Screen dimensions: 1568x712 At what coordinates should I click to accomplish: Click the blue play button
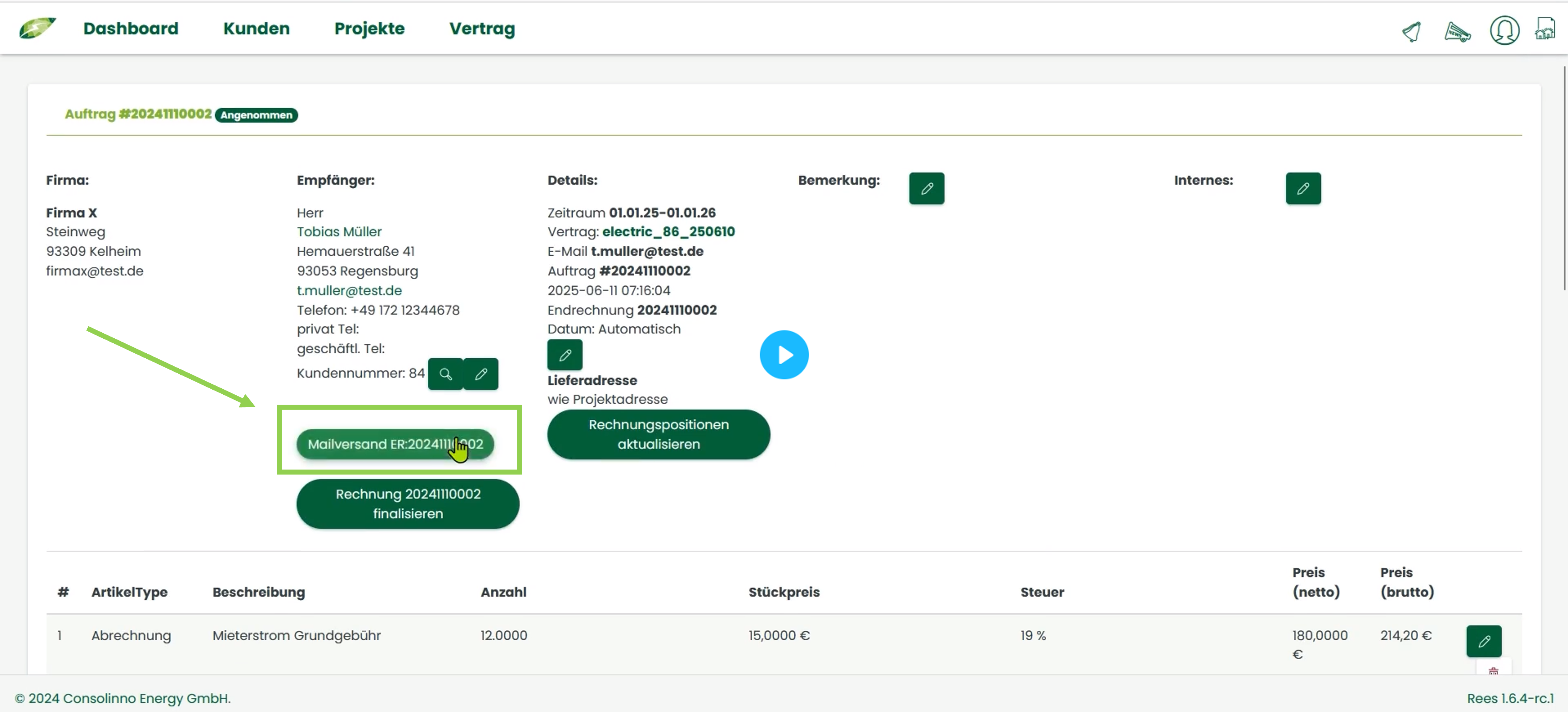click(784, 354)
